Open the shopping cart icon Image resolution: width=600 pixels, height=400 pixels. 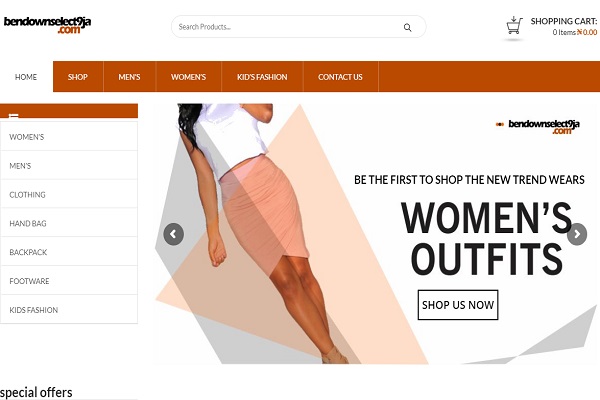(x=514, y=26)
